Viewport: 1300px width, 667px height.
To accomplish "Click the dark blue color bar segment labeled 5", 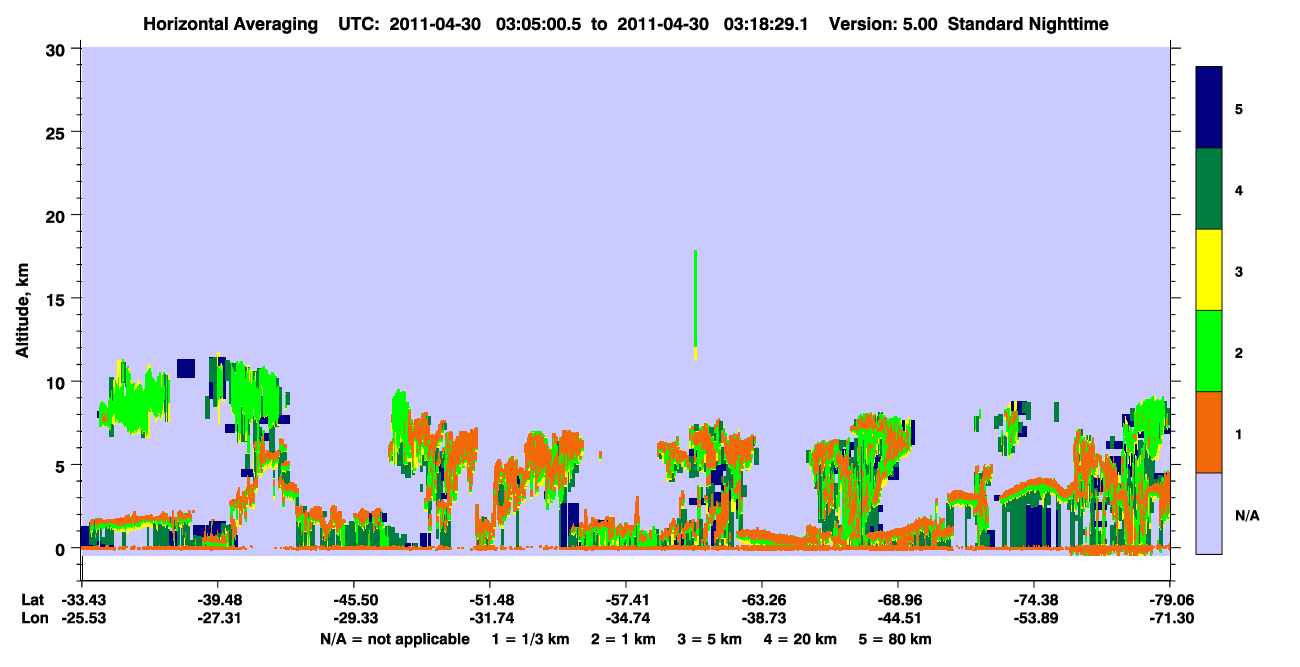I will pos(1209,108).
